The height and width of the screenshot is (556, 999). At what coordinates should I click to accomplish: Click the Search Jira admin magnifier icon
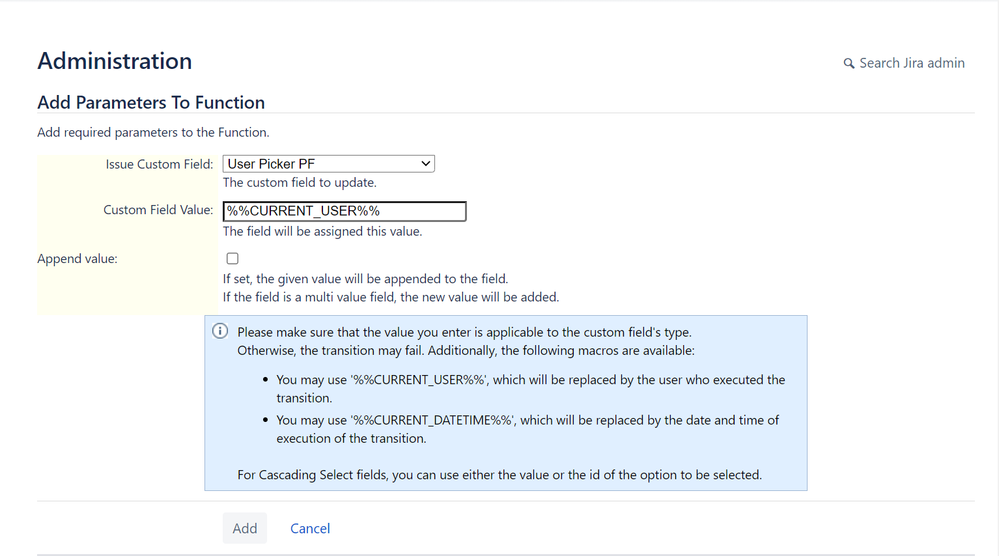pyautogui.click(x=849, y=64)
